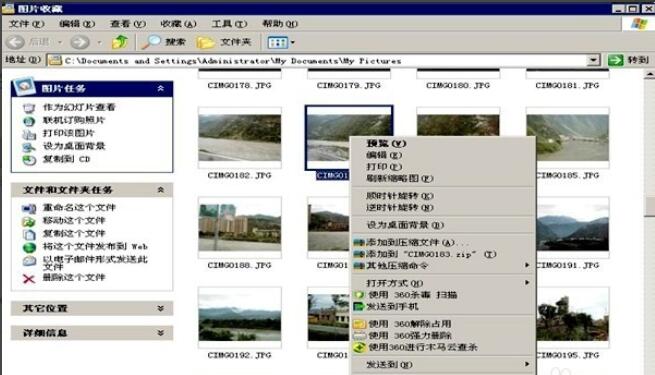Open the 帮助 (H) menu
Viewport: 655px width, 375px height.
(280, 24)
